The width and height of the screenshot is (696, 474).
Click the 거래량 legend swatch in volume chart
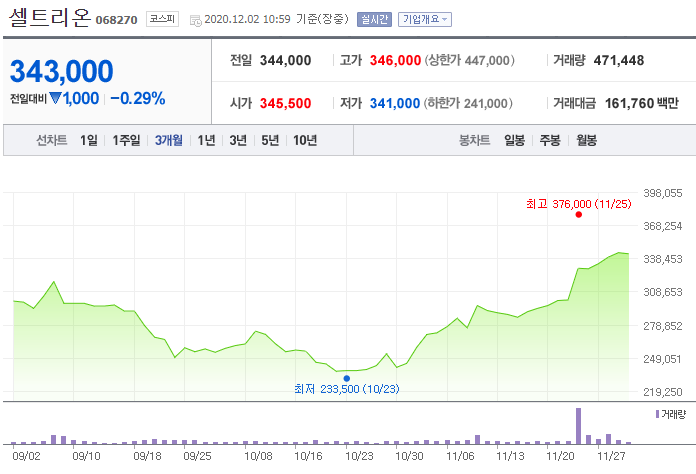point(657,414)
